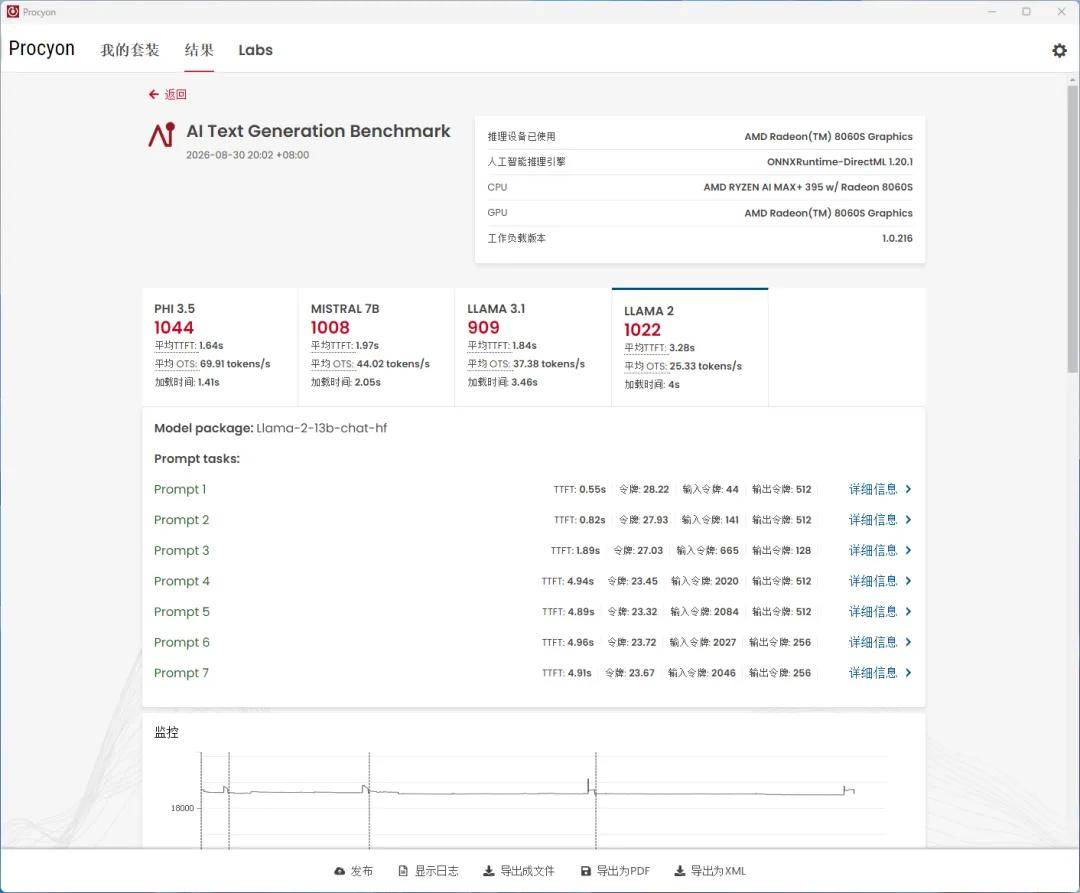
Task: Click the Llama-2-13b-chat-hf model package text
Action: 322,428
